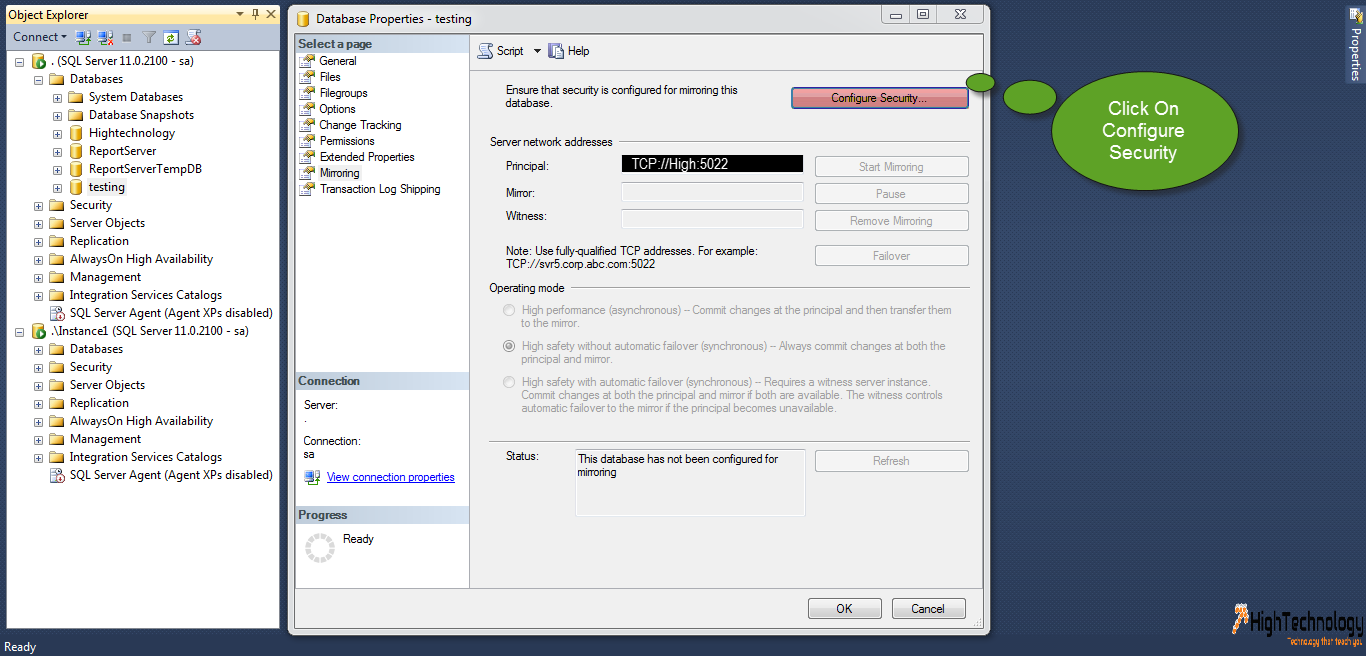
Task: Select AlwaysOn High Availability under default server
Action: [x=141, y=259]
